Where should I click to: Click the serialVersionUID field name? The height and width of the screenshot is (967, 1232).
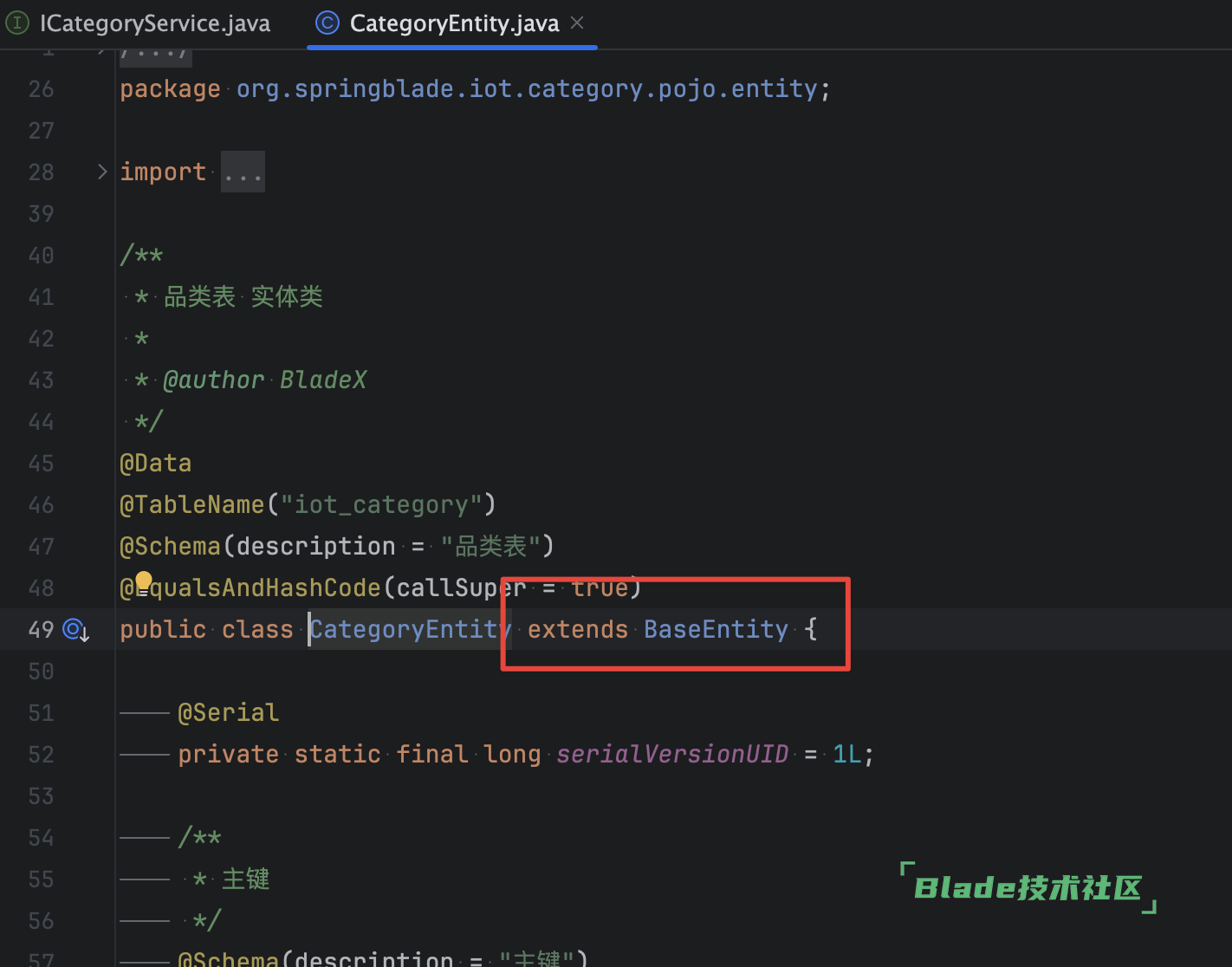click(x=672, y=755)
